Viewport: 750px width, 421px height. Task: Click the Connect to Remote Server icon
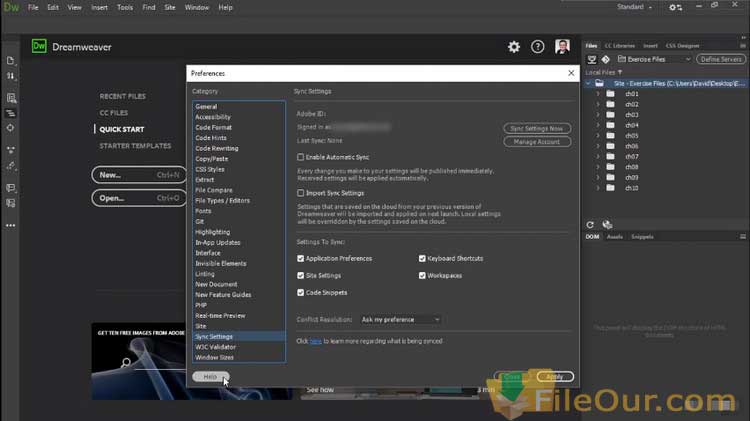pos(592,59)
